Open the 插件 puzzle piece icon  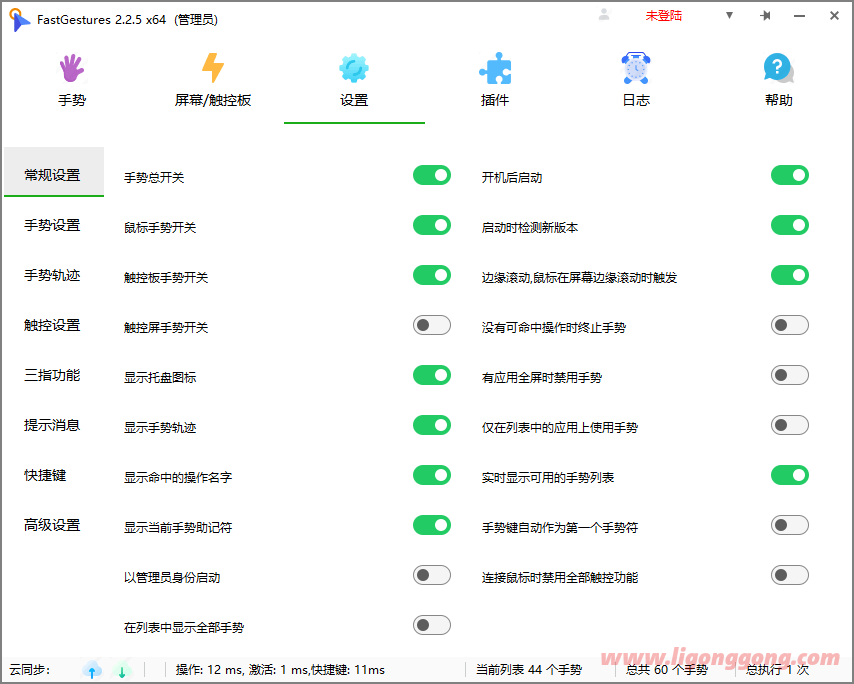point(495,69)
